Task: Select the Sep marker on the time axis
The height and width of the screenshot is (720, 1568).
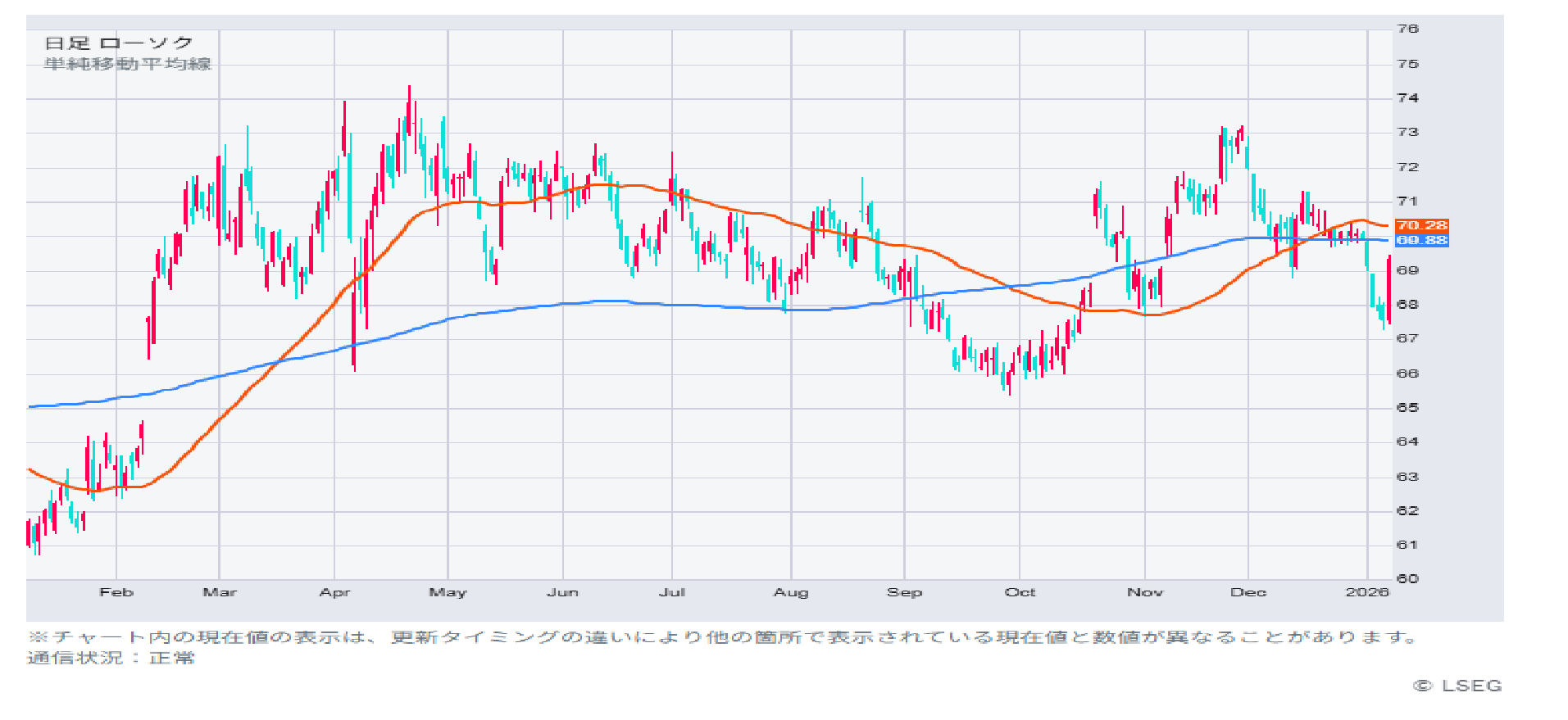Action: coord(904,592)
